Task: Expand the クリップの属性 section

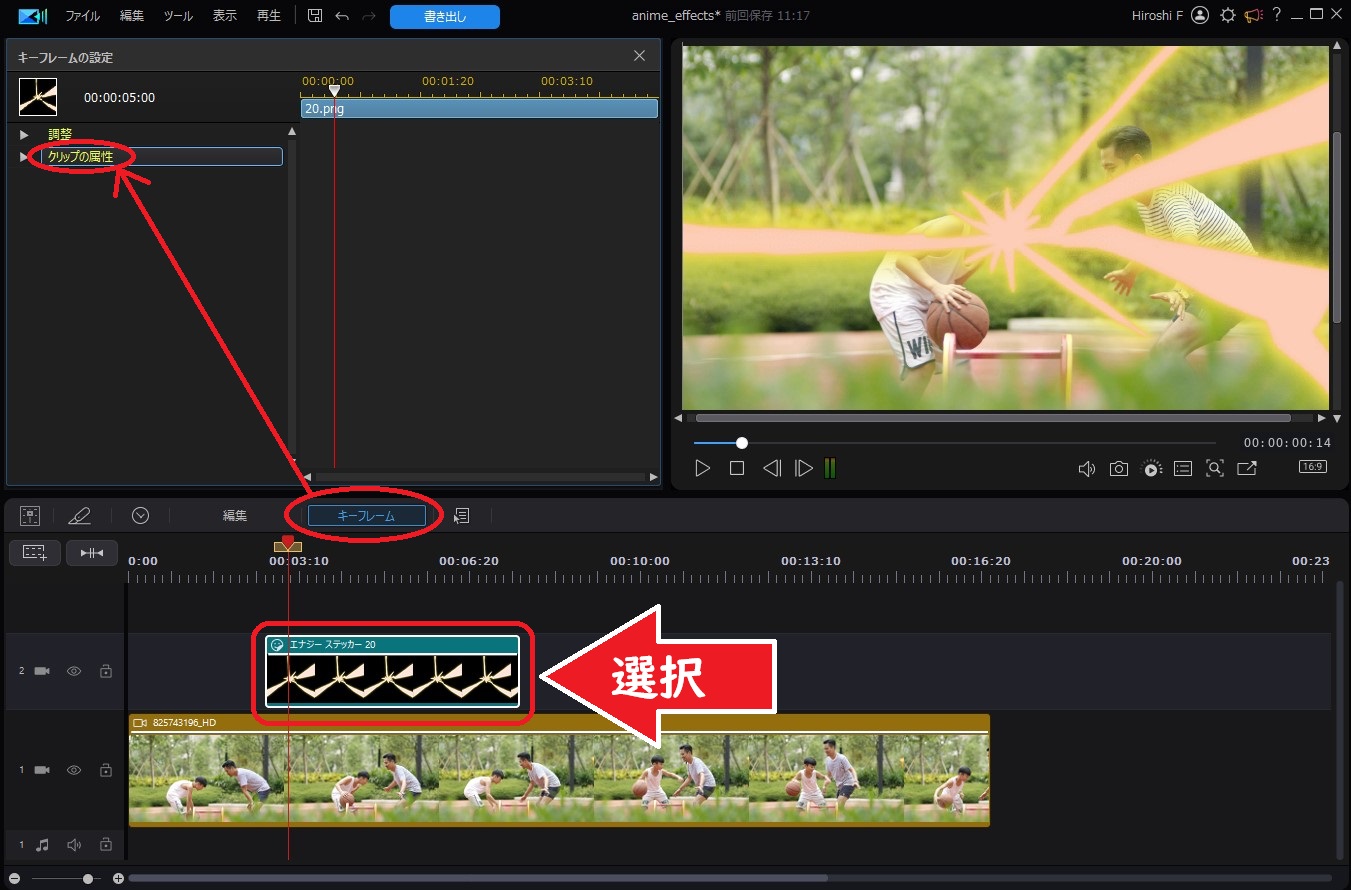Action: (x=24, y=156)
